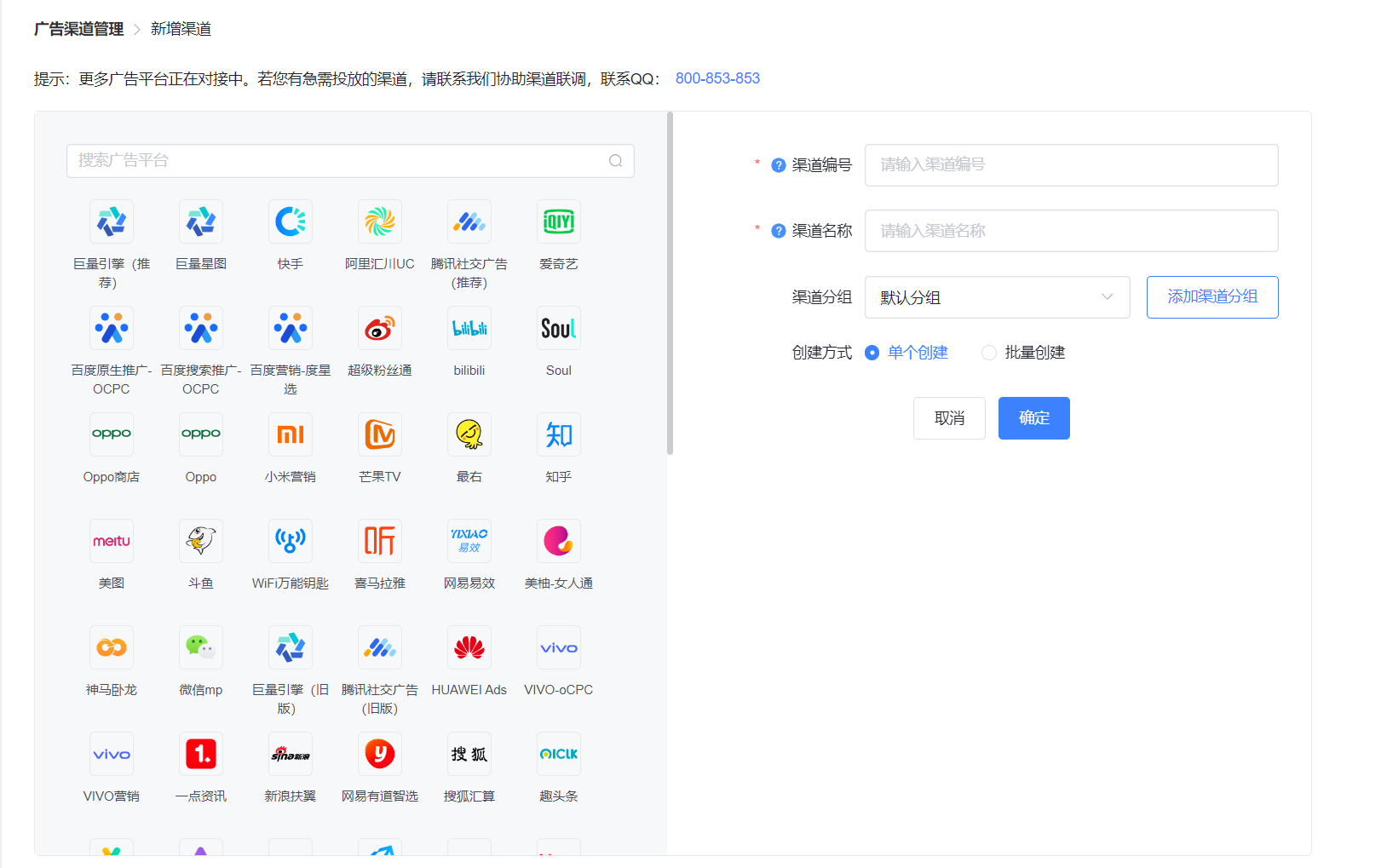
Task: Select the 美图 meitu icon
Action: coord(112,541)
